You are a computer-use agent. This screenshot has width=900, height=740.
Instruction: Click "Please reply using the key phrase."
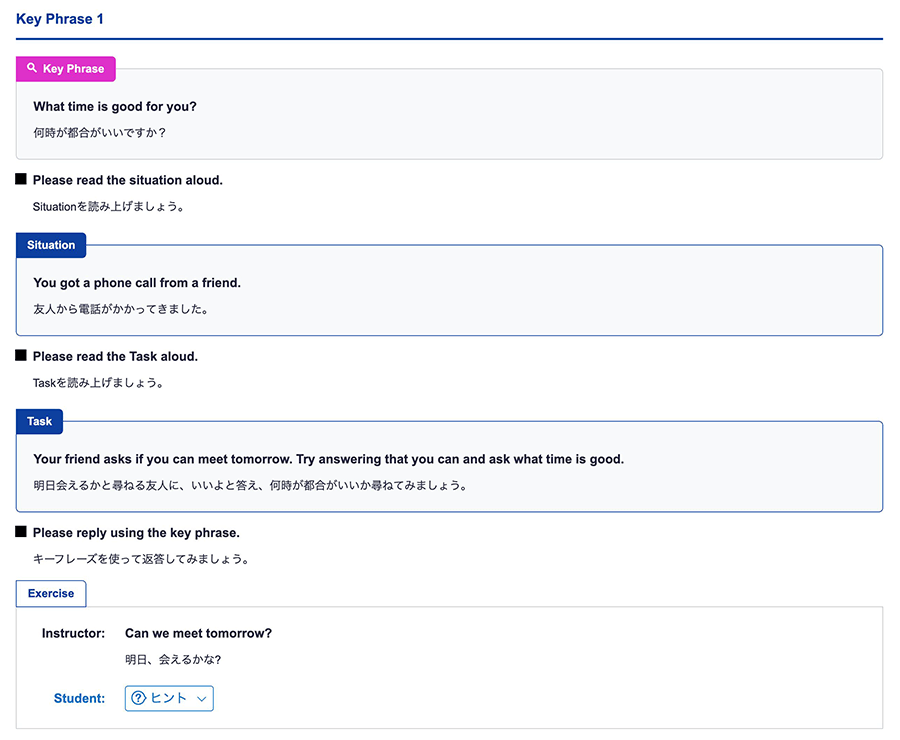(136, 532)
